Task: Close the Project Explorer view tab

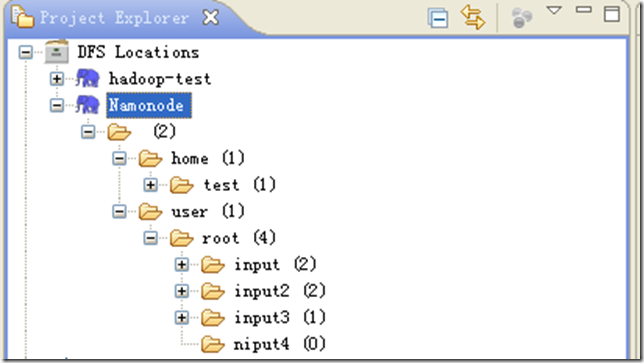Action: pyautogui.click(x=211, y=18)
